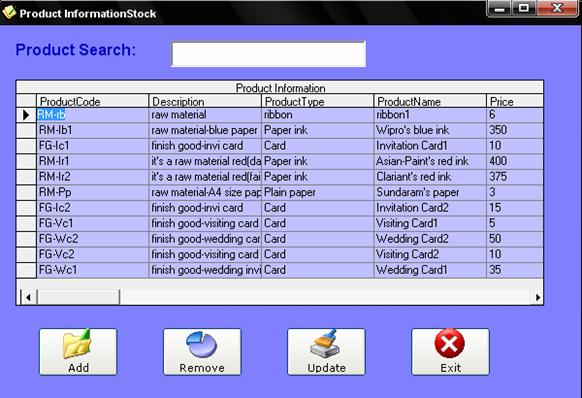Click the app icon in the title bar
The image size is (582, 398).
(x=9, y=13)
